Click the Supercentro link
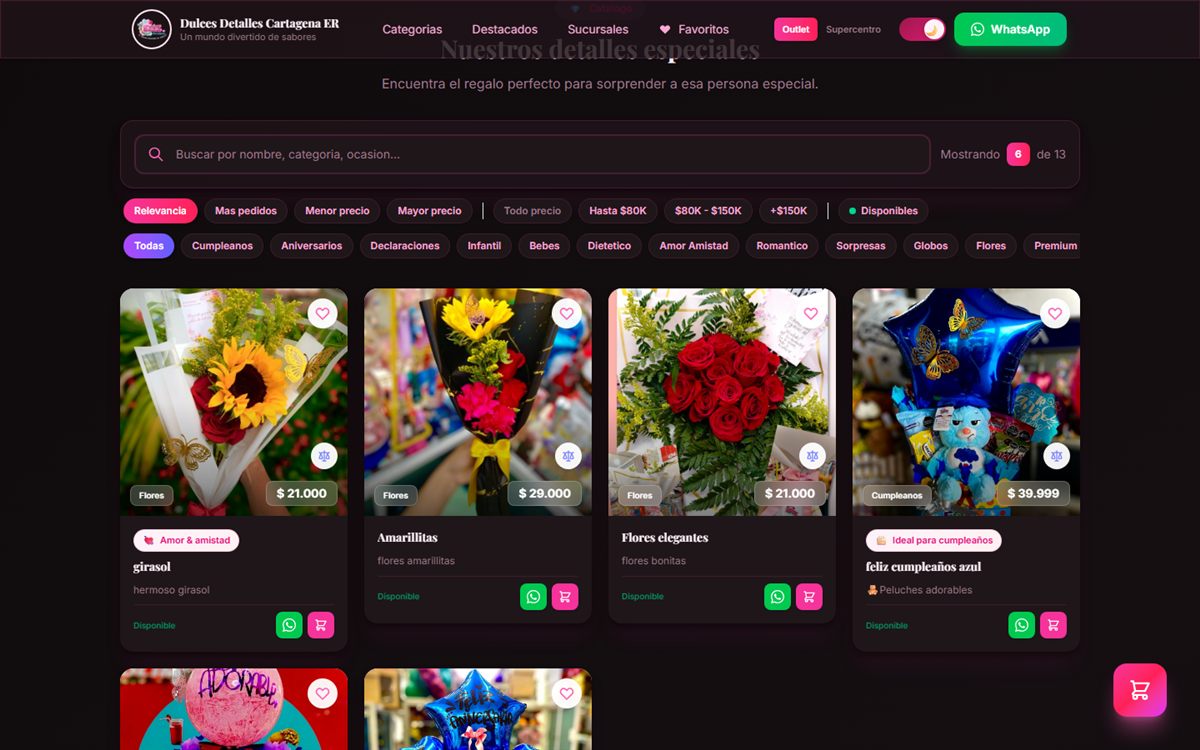This screenshot has height=750, width=1200. point(853,29)
